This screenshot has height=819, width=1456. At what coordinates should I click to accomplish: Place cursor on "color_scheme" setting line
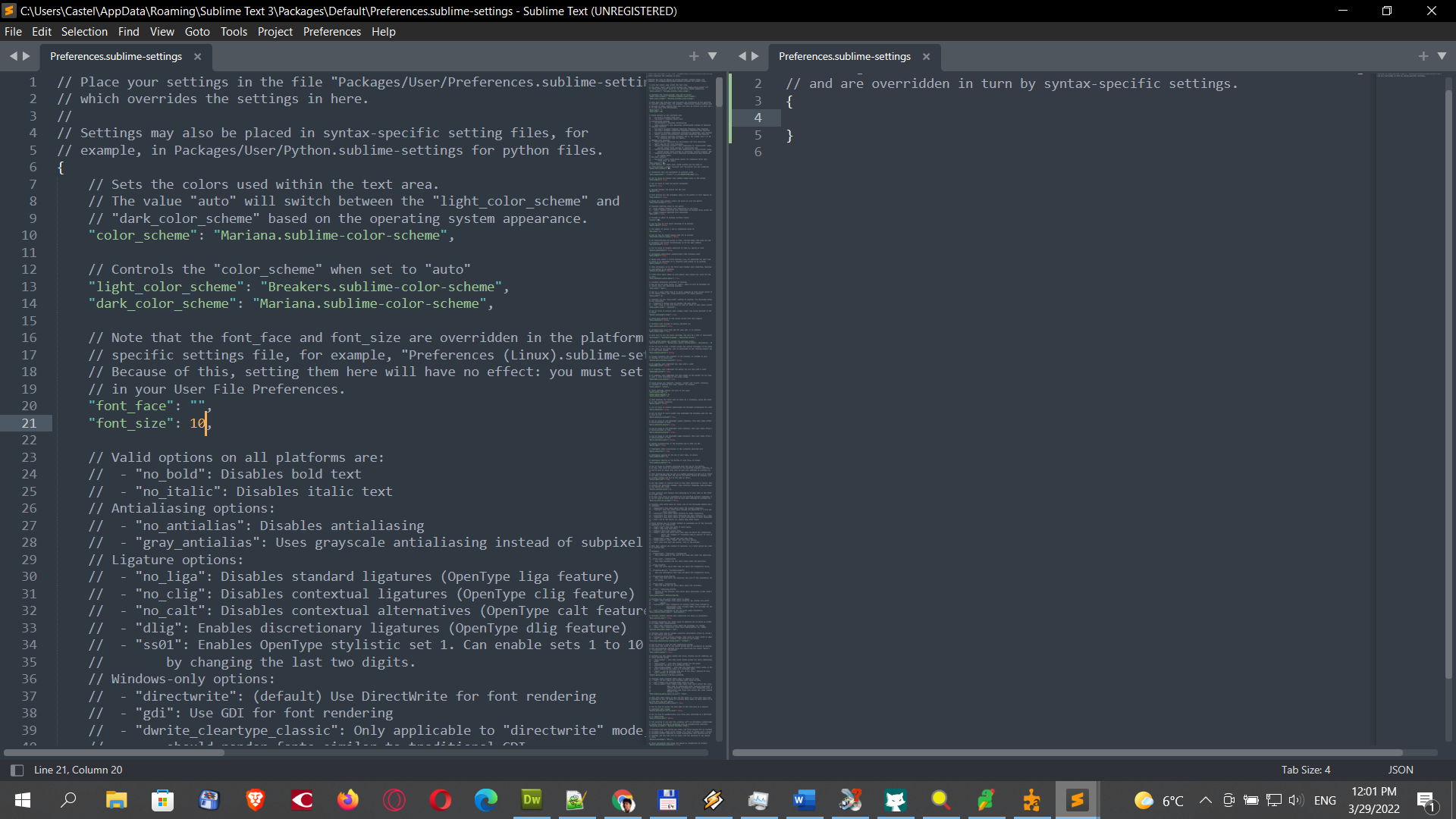point(271,235)
